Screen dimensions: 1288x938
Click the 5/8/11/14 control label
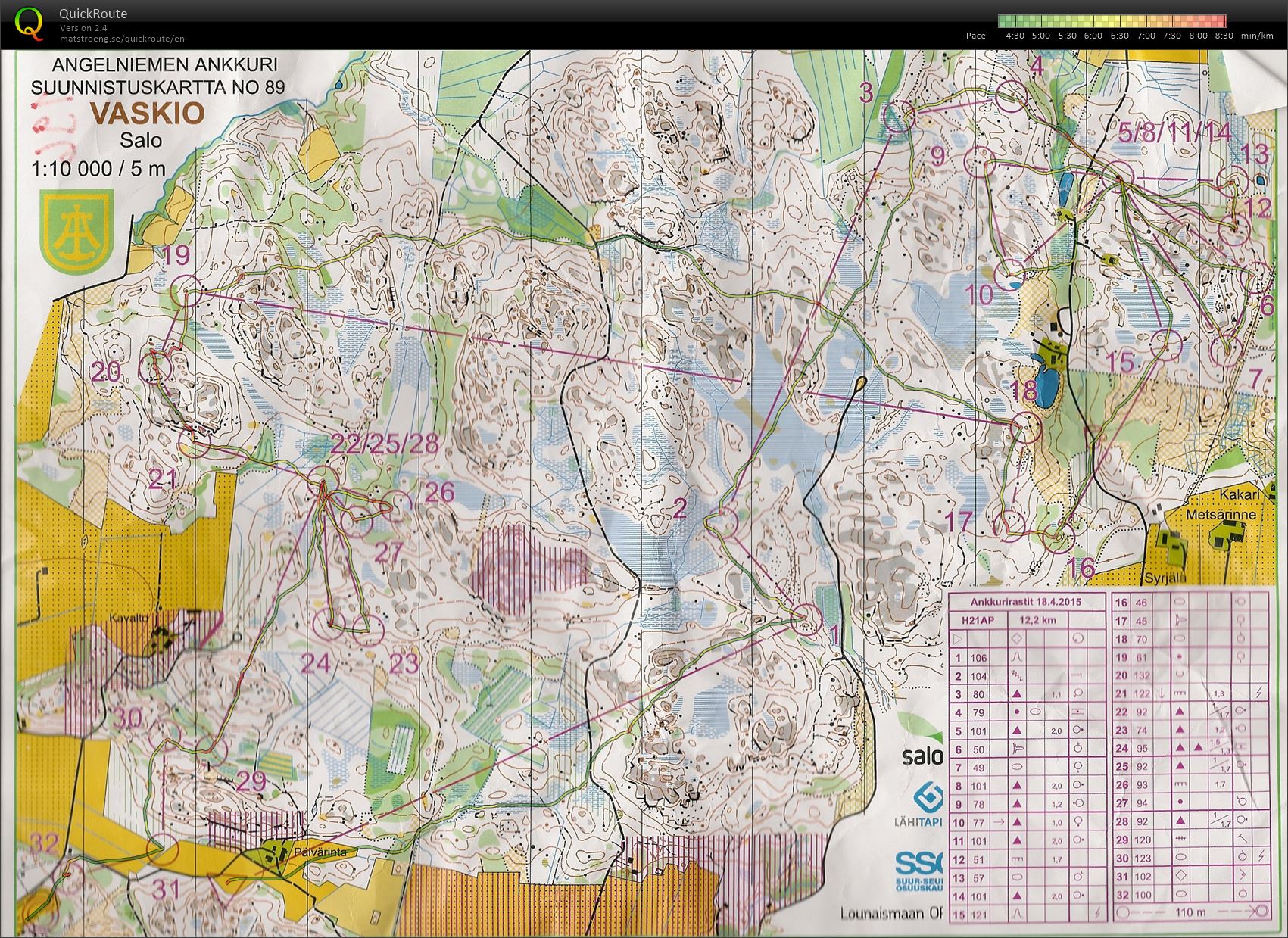(x=1174, y=132)
